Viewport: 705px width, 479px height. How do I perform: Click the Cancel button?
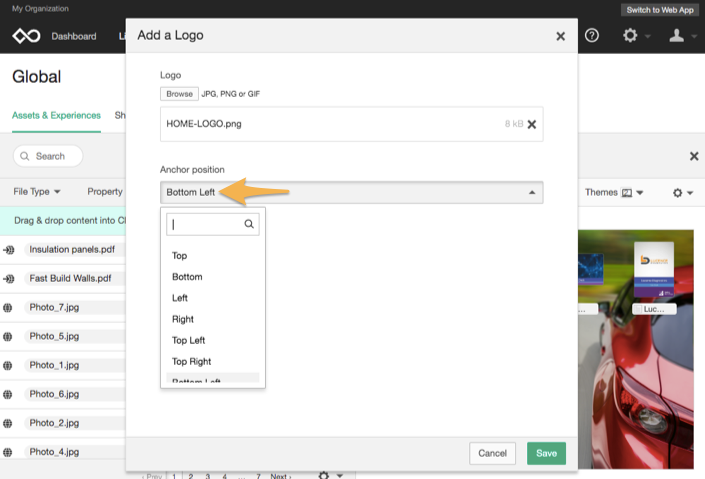(492, 453)
